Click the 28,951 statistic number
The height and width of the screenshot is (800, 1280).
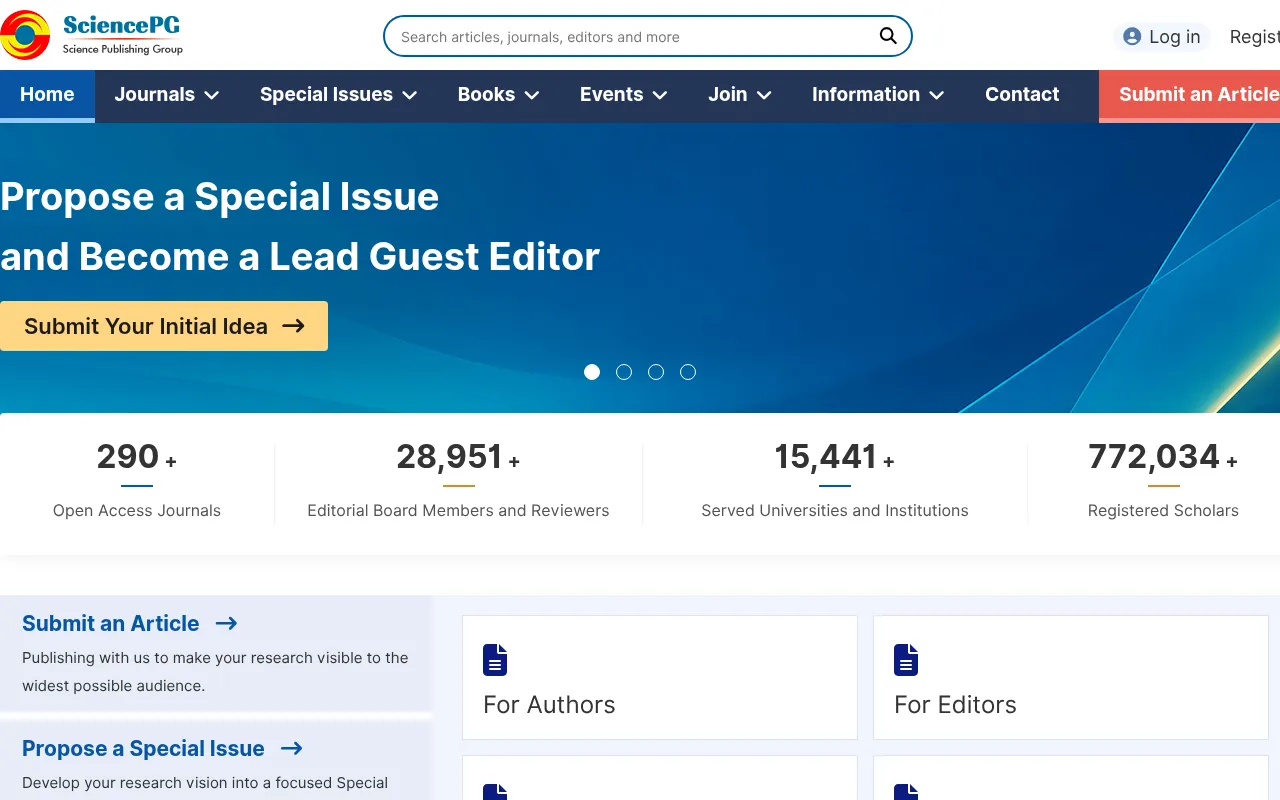450,457
